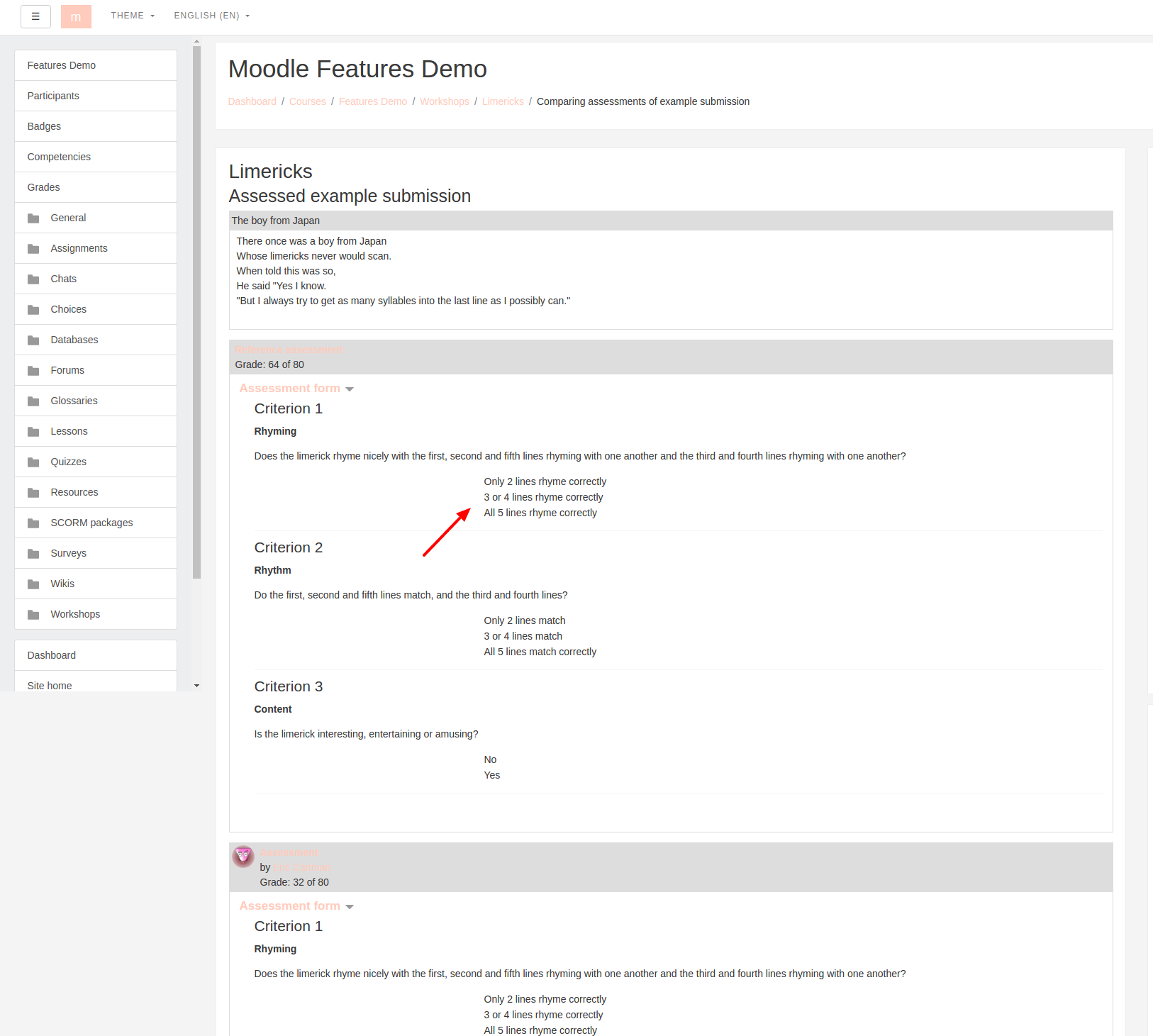Viewport: 1153px width, 1036px height.
Task: Click the Surveys folder icon
Action: [x=33, y=554]
